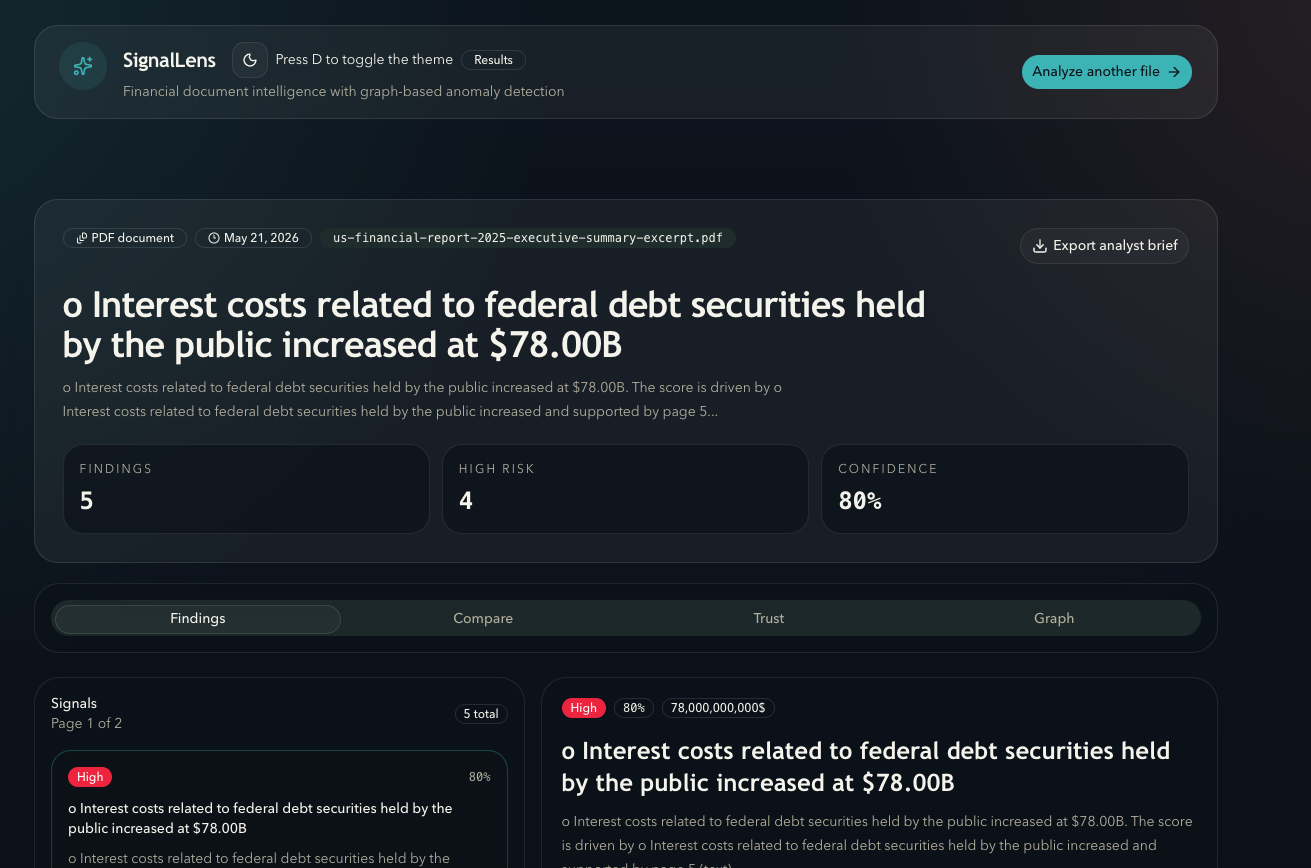Open the Graph tab
This screenshot has height=868, width=1311.
click(1054, 619)
